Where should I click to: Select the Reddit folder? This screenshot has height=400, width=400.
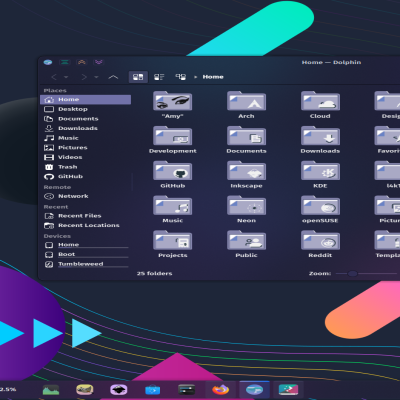pos(320,244)
